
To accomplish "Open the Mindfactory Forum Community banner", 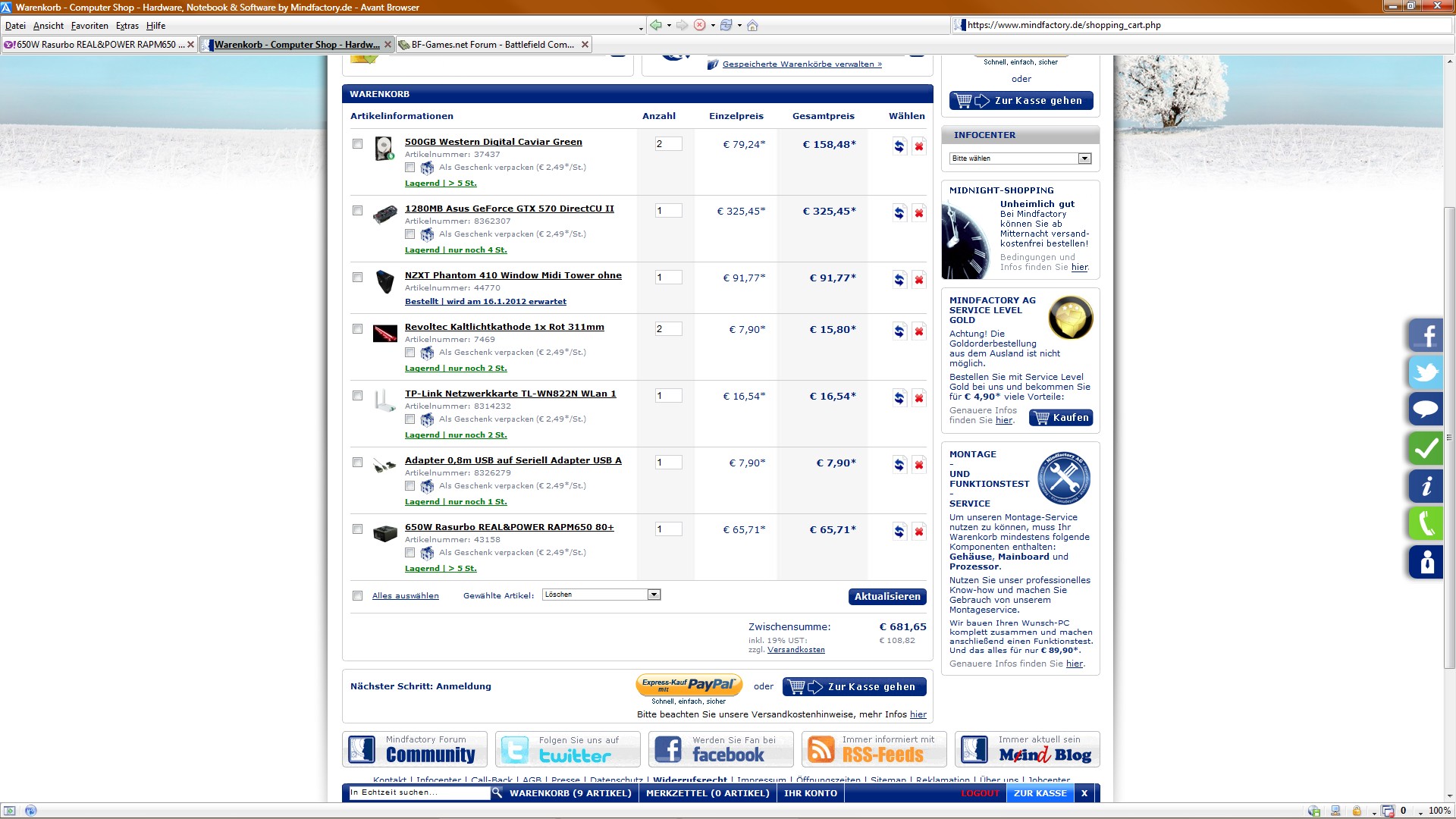I will (415, 749).
